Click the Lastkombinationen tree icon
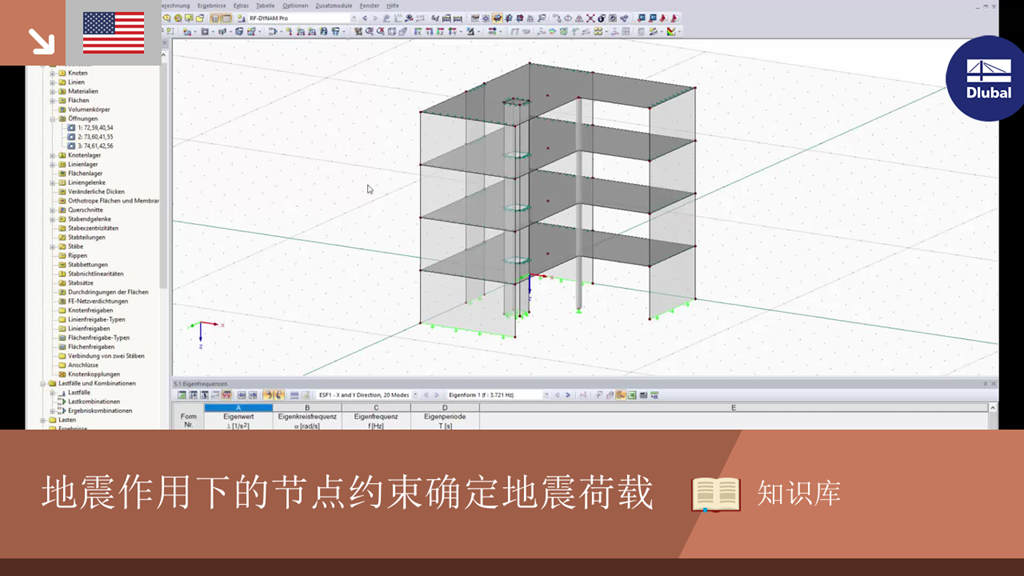Screen dimensions: 1024x576 (62, 402)
